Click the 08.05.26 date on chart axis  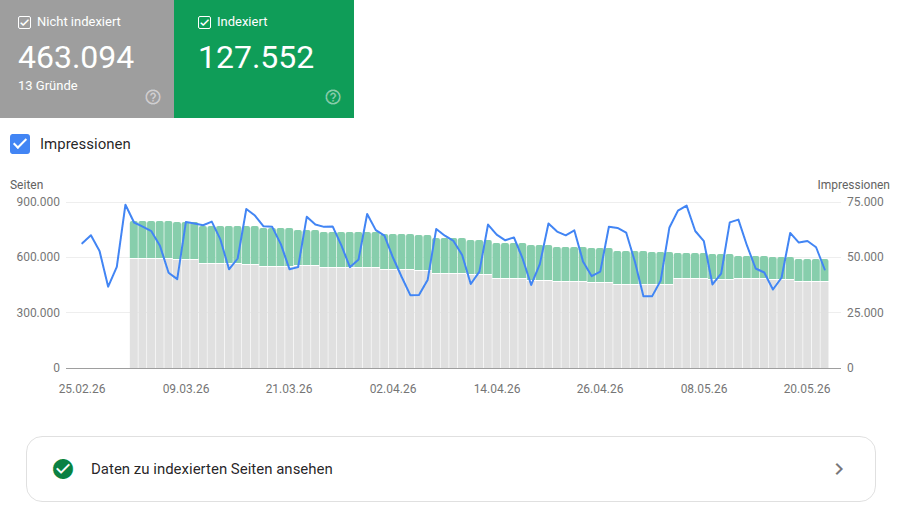704,389
